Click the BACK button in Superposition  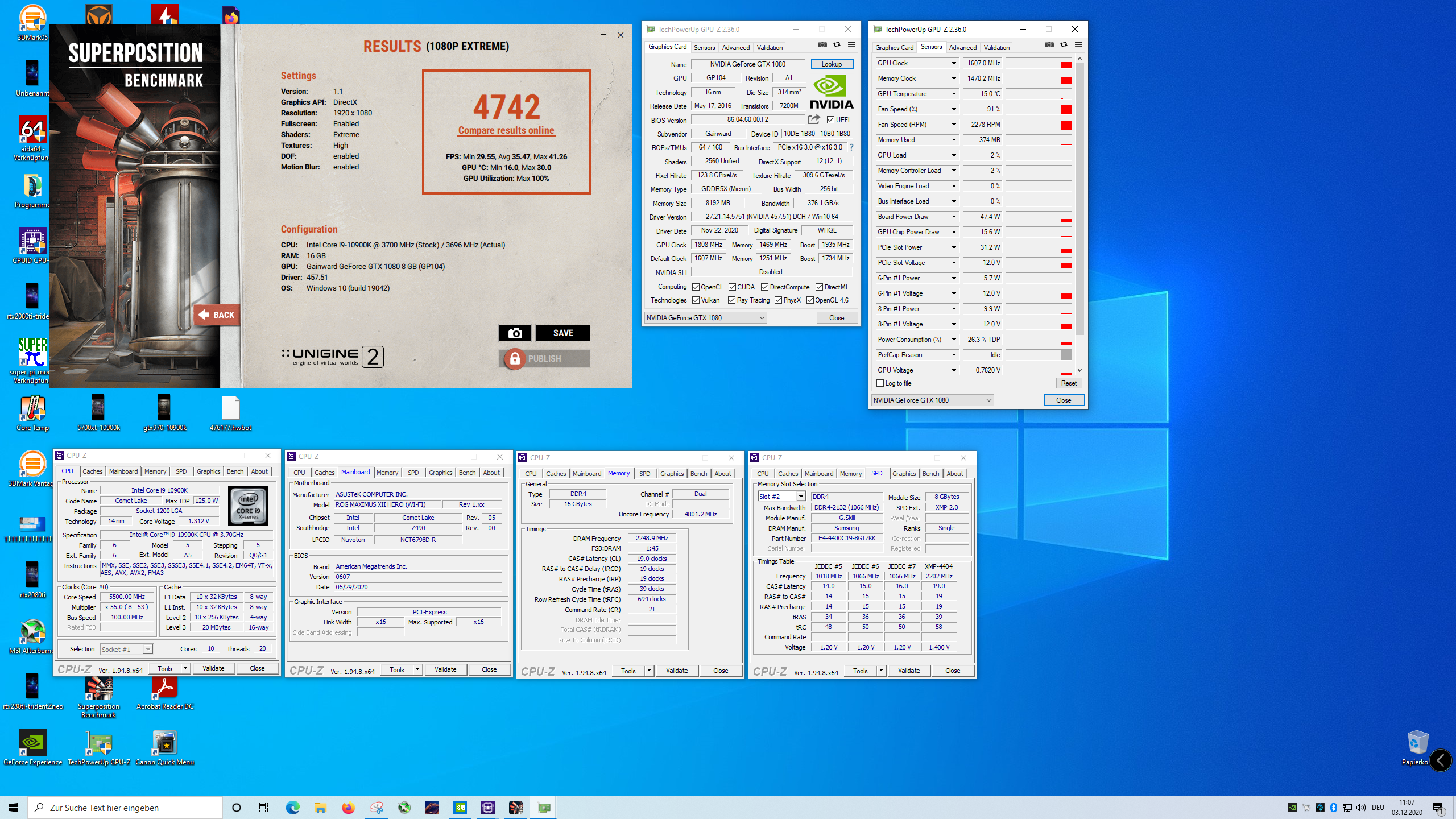[x=217, y=315]
